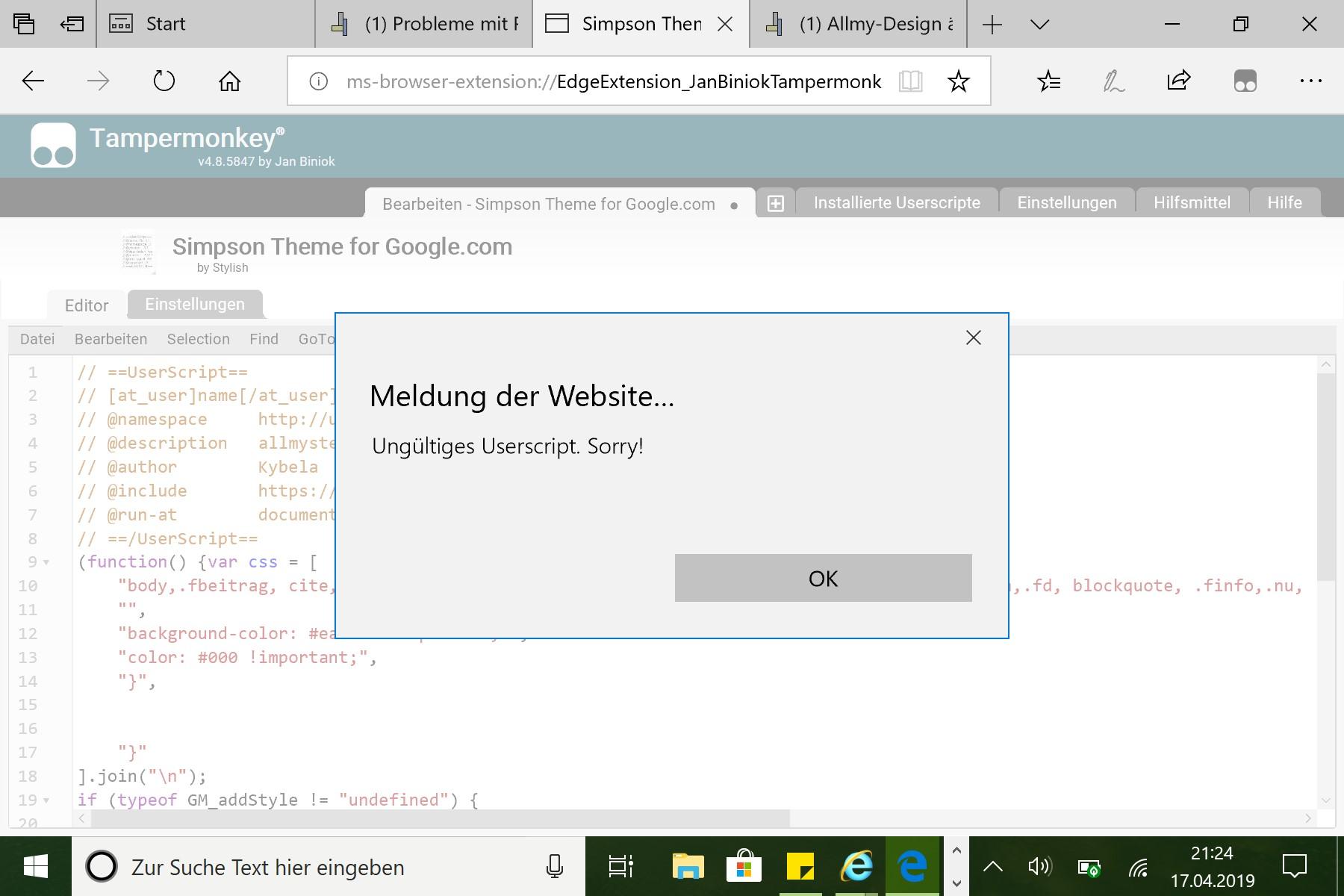Viewport: 1344px width, 896px height.
Task: Click the horizontal editor scrollbar
Action: point(439,818)
